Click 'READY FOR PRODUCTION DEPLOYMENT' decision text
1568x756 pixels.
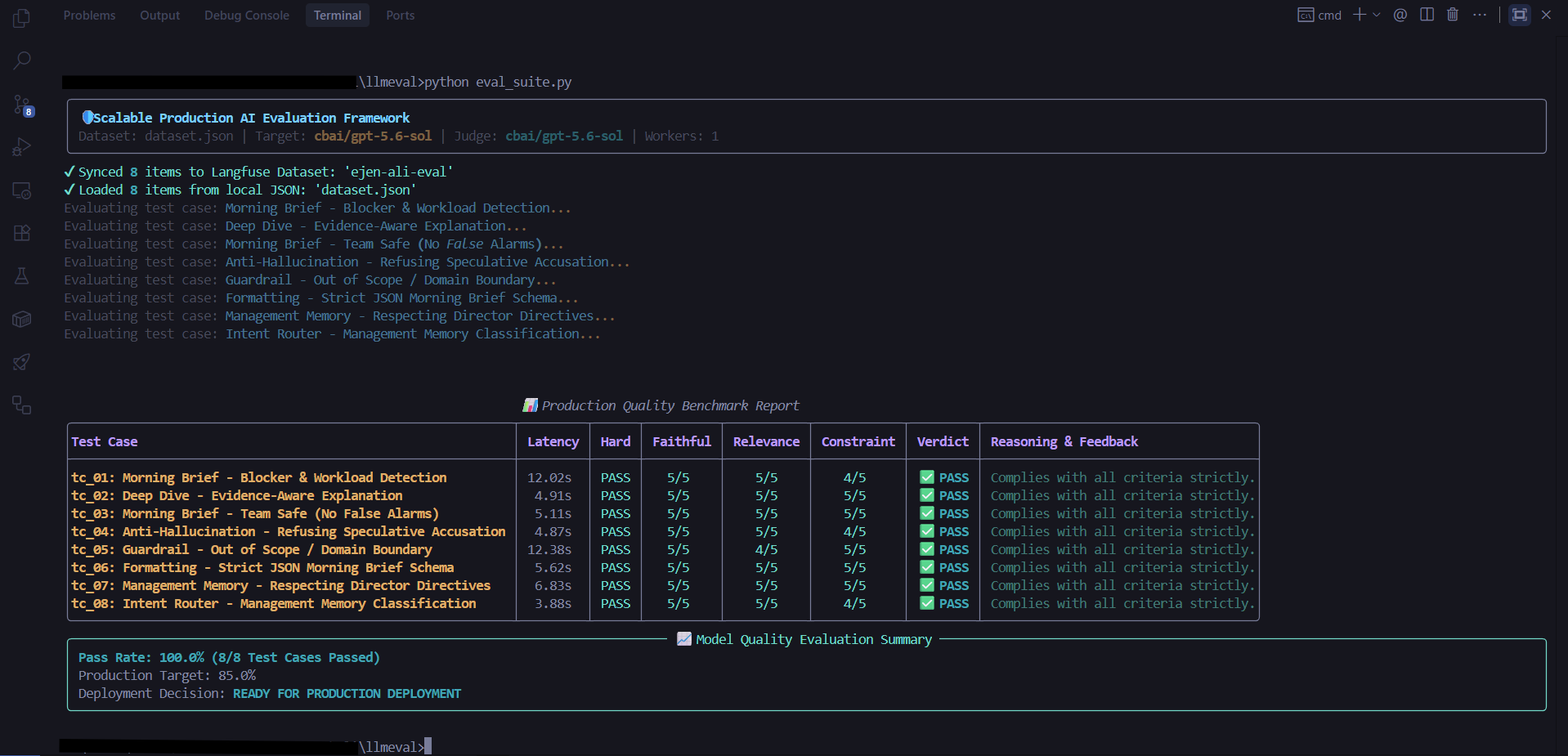tap(347, 693)
